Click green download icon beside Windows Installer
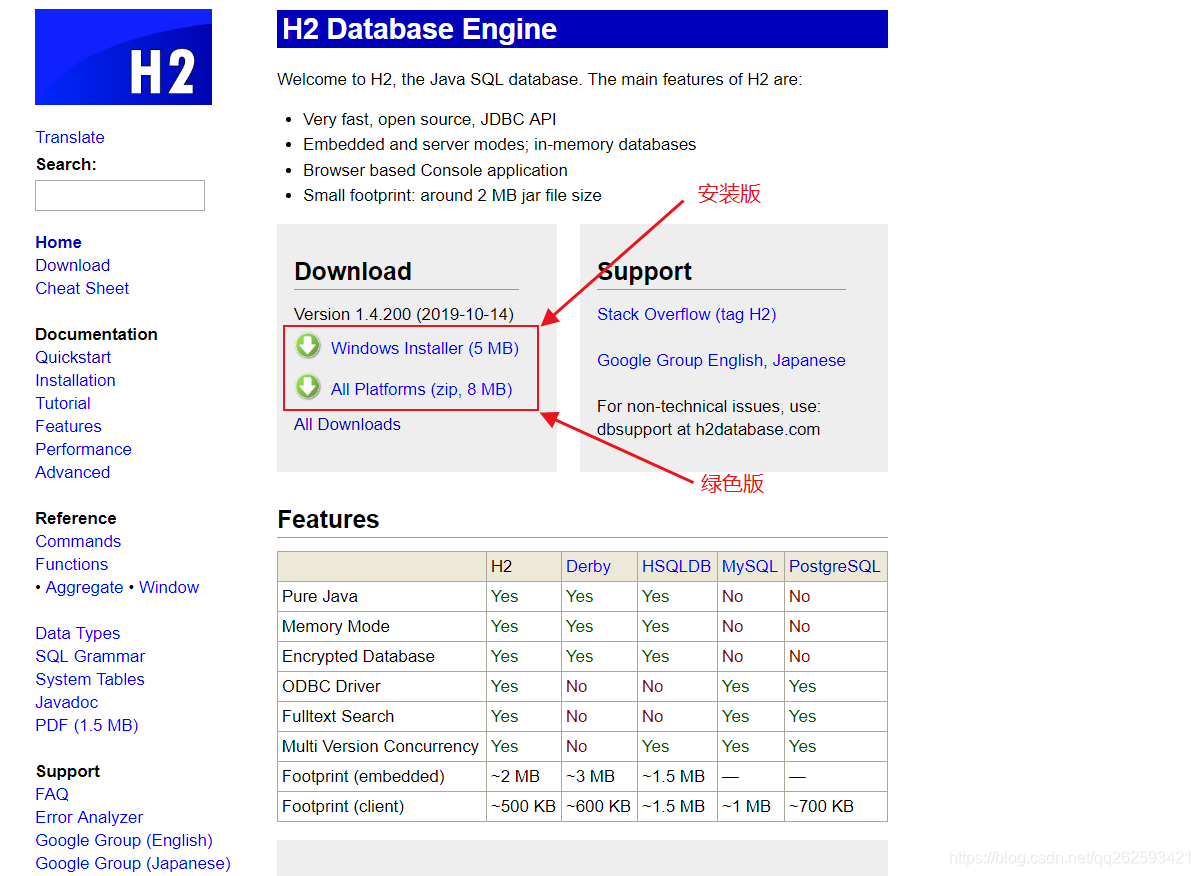Image resolution: width=1200 pixels, height=876 pixels. point(308,346)
